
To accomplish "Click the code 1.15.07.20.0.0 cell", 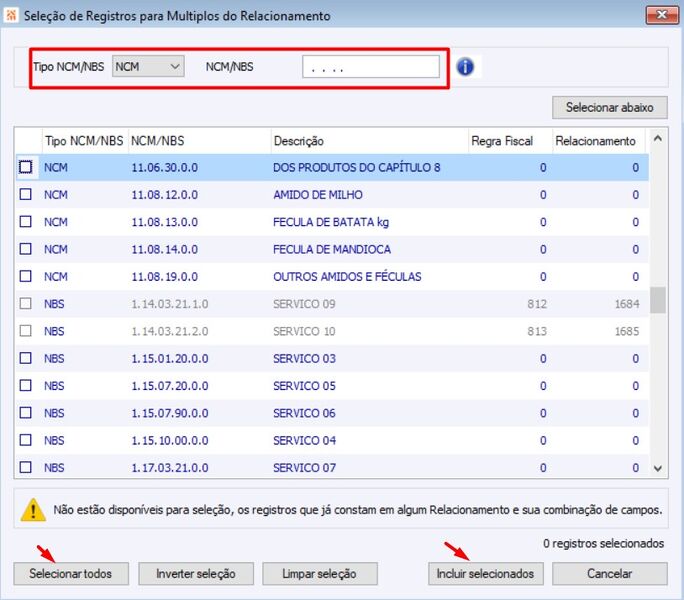I will [170, 386].
